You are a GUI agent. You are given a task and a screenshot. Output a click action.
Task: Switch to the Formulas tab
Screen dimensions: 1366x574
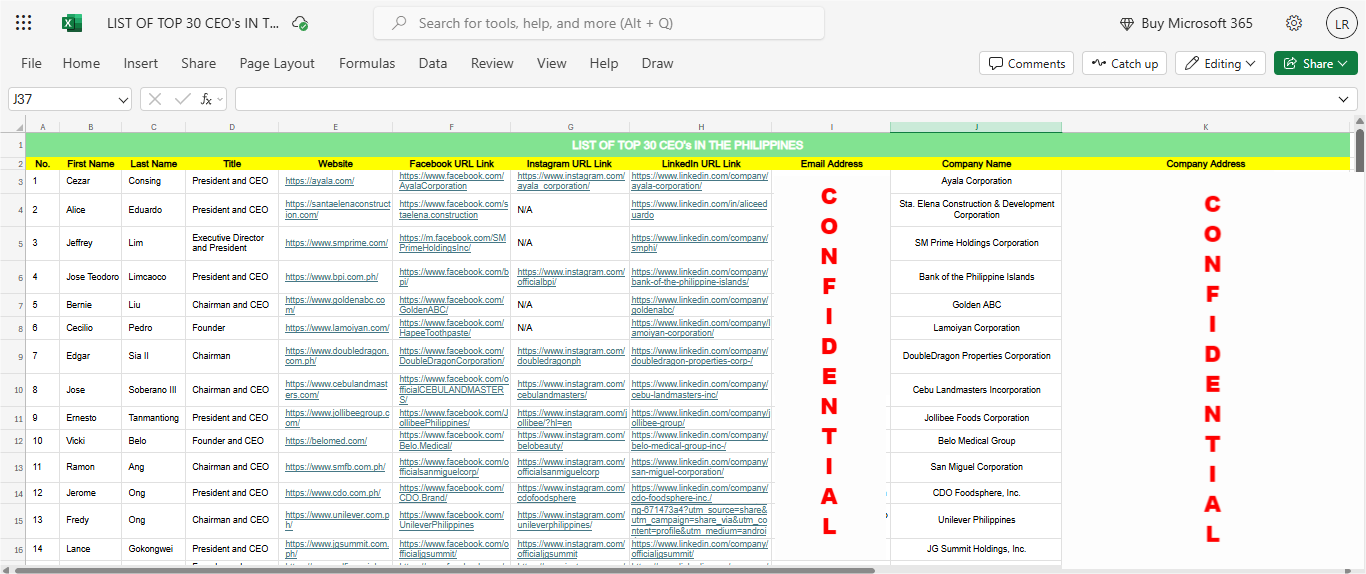(x=367, y=63)
